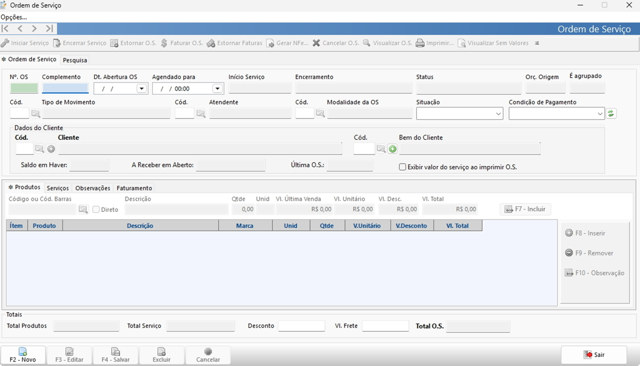
Task: Click Estornar Faturas toolbar button
Action: pyautogui.click(x=235, y=43)
